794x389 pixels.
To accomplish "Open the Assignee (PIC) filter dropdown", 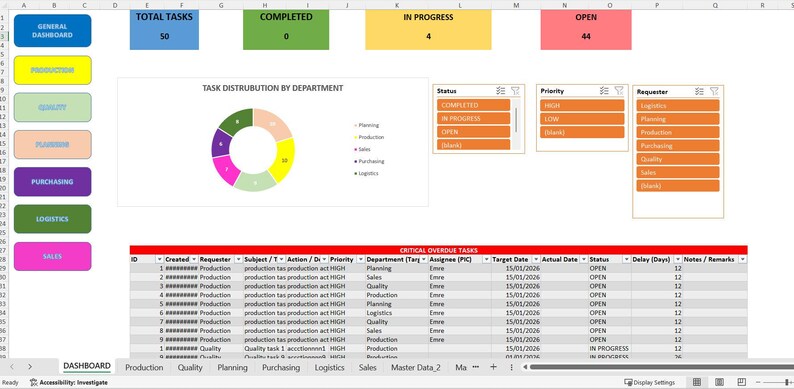I will [486, 259].
